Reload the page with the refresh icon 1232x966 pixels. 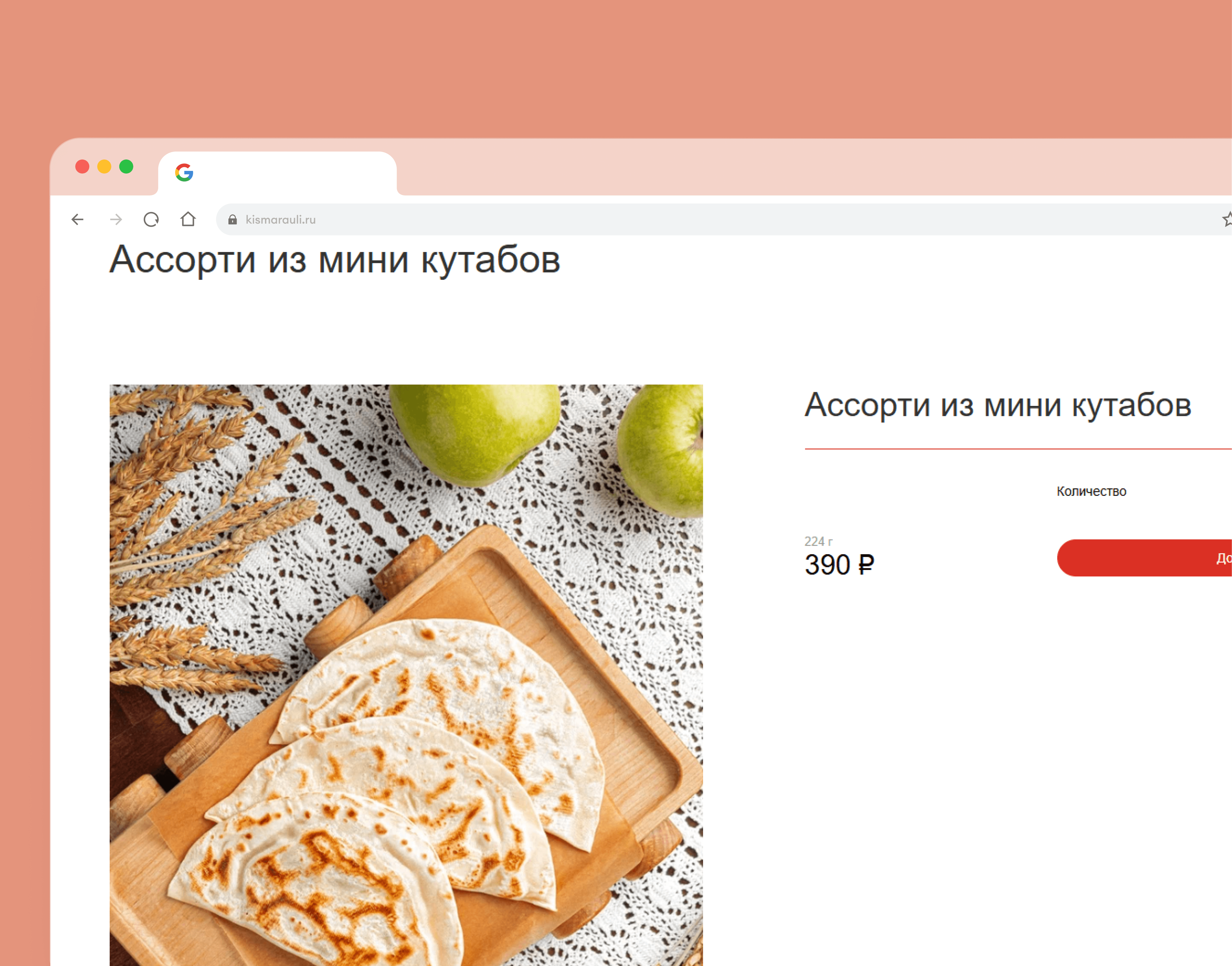151,219
